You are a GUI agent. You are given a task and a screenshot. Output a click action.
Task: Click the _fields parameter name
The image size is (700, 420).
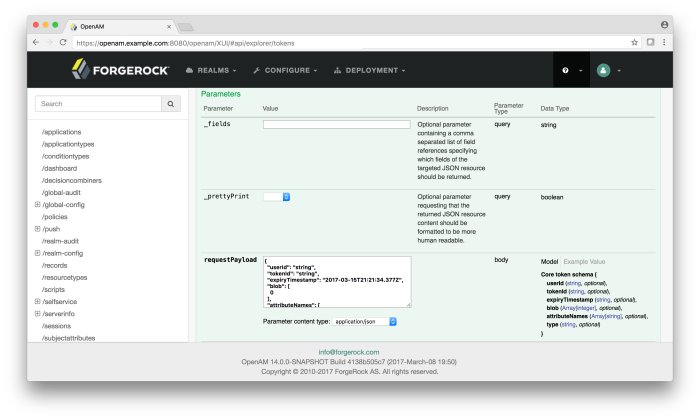[x=217, y=124]
